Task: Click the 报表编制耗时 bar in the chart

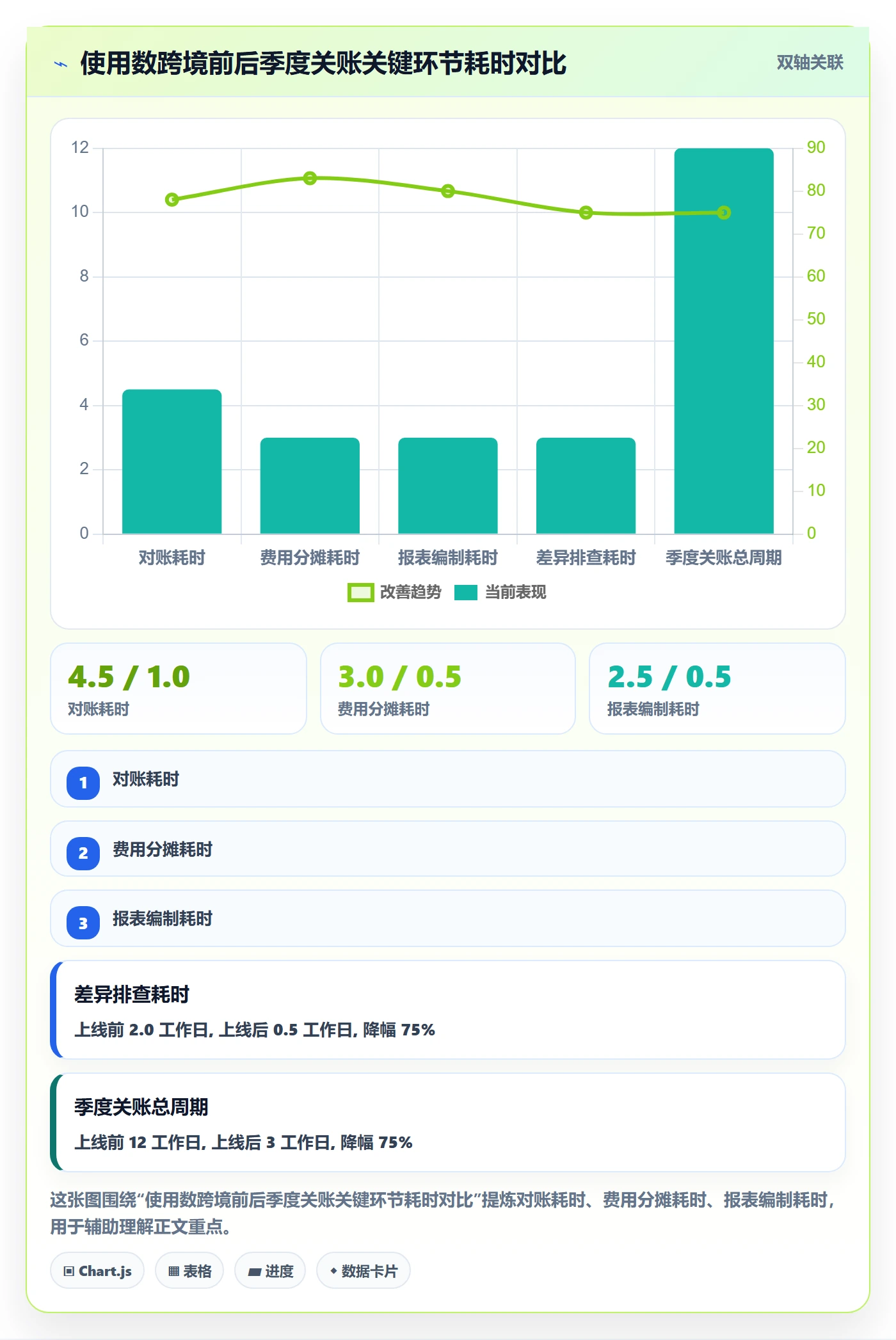Action: click(448, 486)
